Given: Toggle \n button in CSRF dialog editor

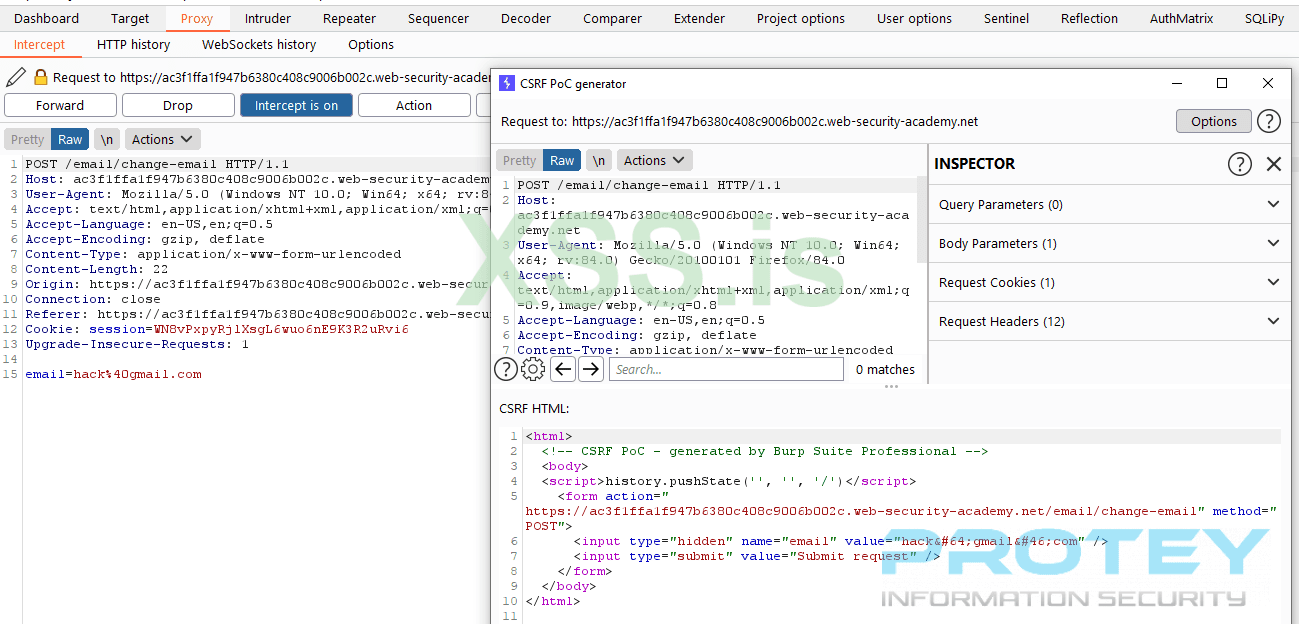Looking at the screenshot, I should tap(599, 160).
